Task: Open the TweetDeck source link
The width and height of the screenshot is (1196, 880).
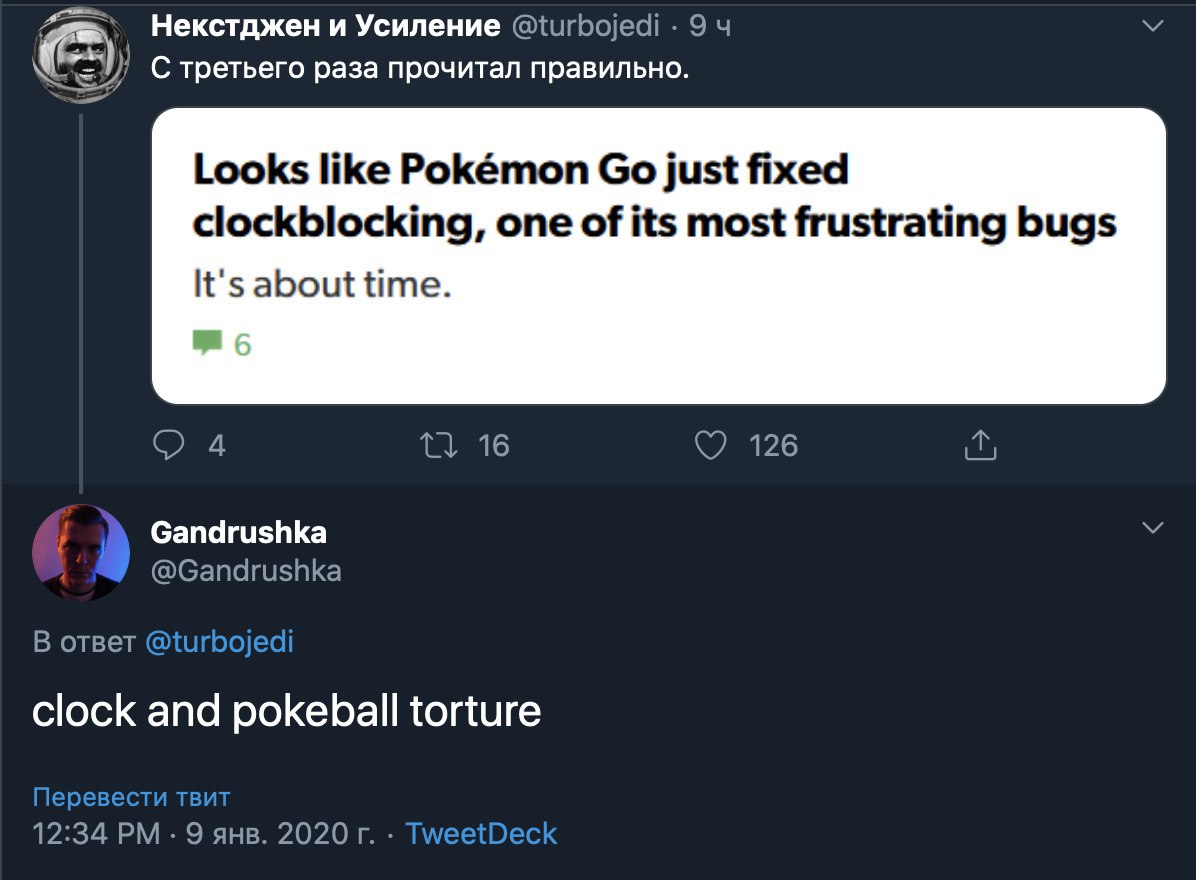Action: point(481,833)
